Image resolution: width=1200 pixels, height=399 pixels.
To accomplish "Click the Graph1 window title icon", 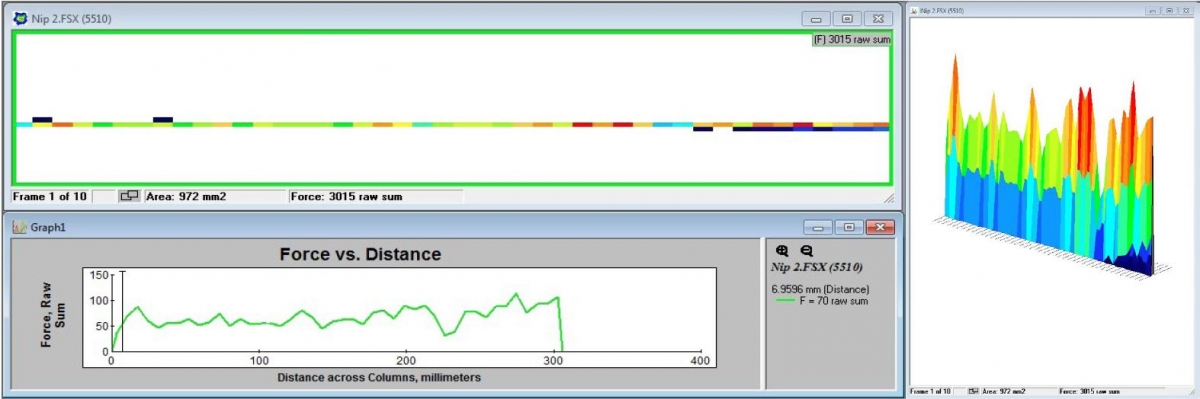I will (19, 227).
